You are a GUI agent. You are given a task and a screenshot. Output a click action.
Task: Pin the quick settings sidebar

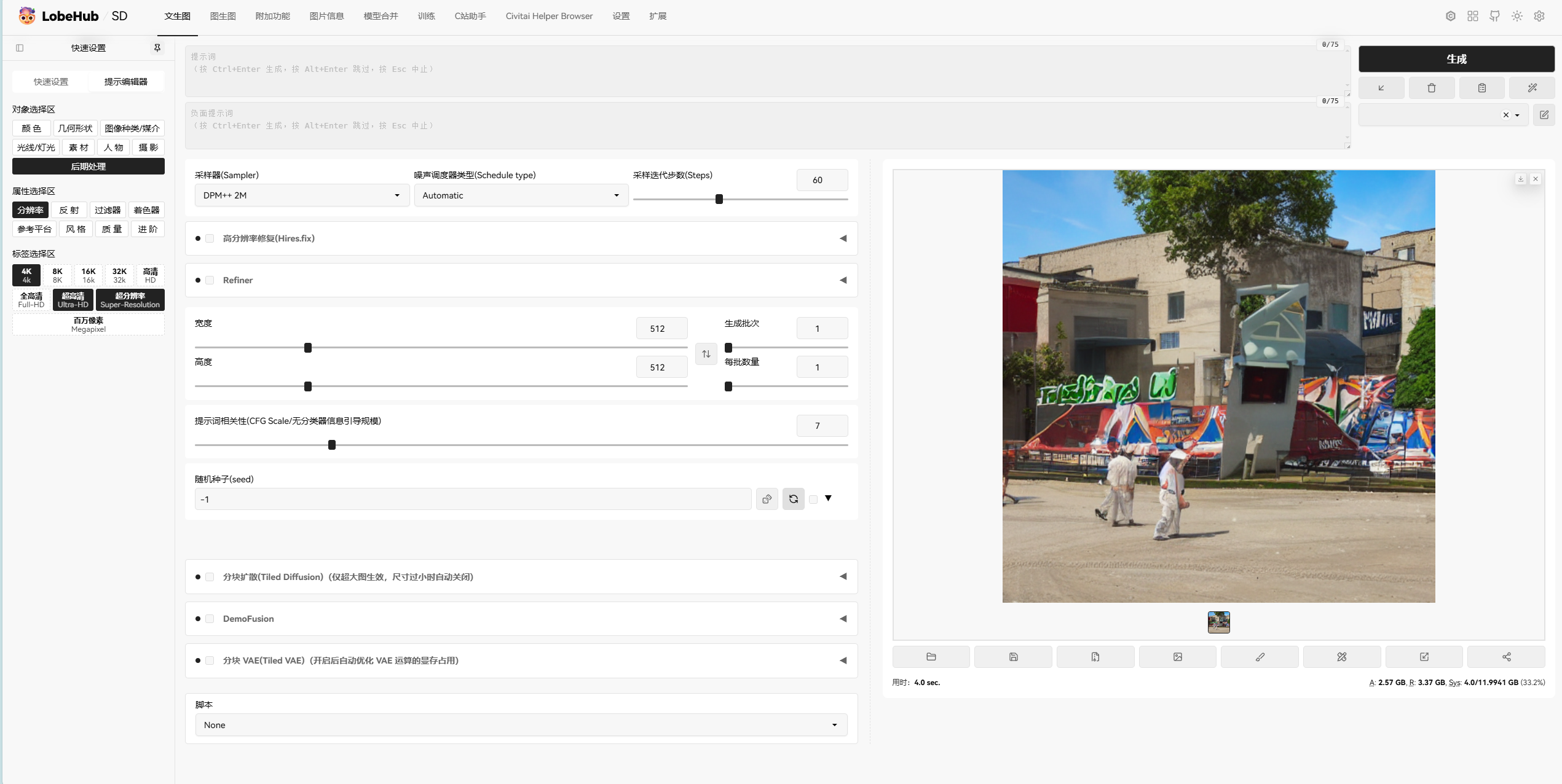(157, 48)
